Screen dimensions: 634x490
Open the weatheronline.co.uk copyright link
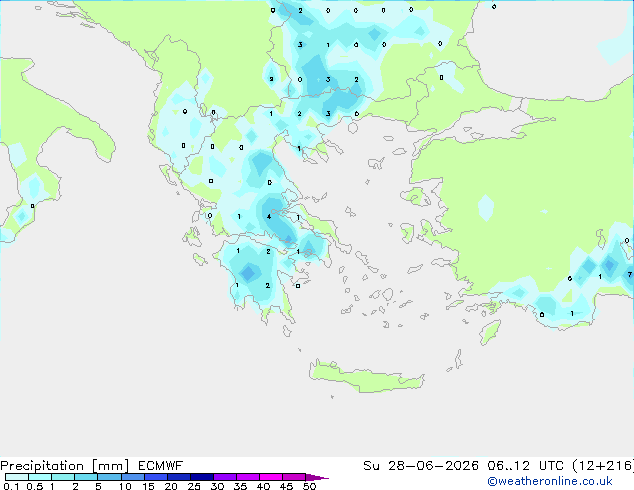point(550,481)
